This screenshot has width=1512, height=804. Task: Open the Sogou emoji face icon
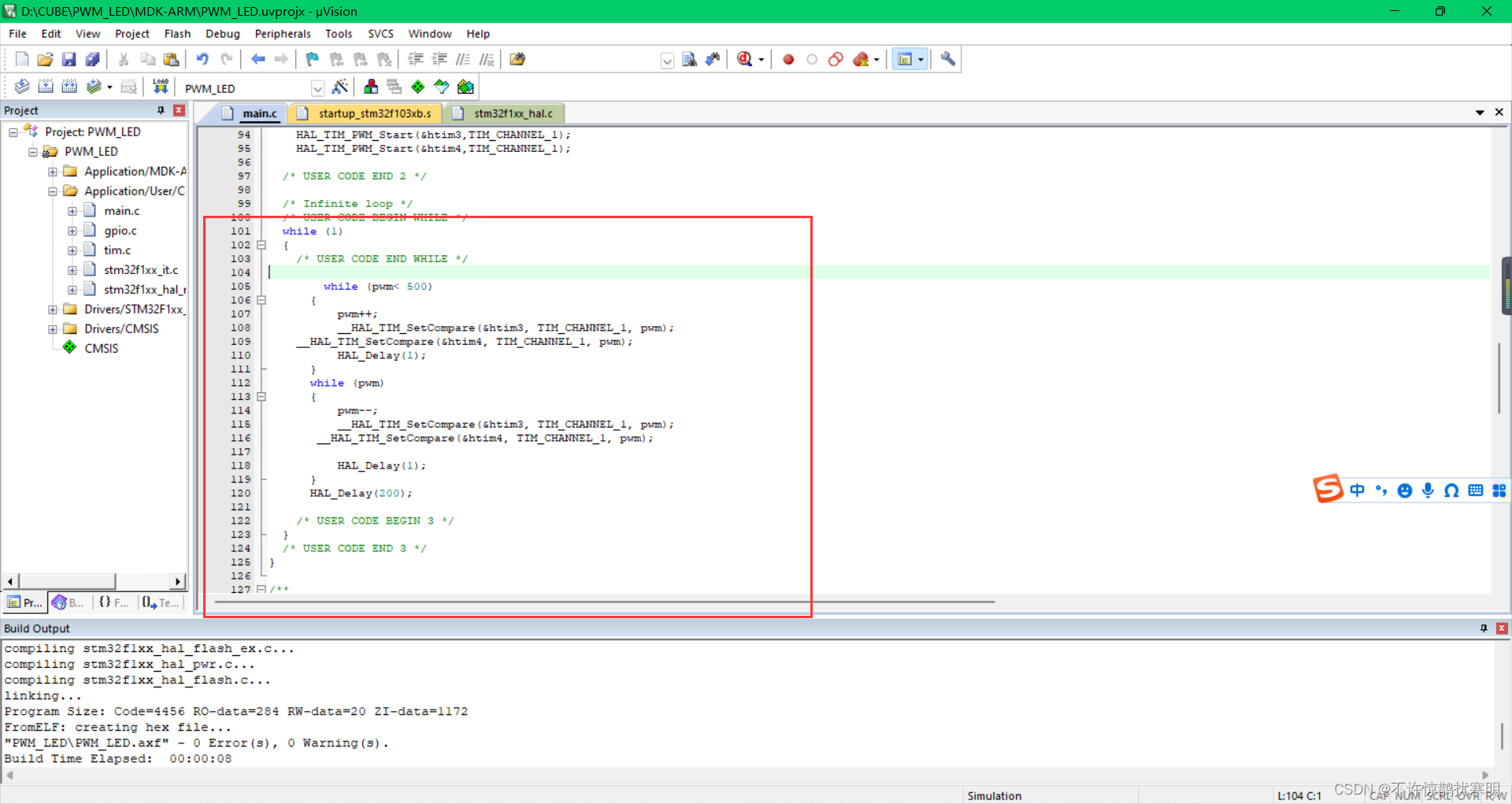[1404, 491]
